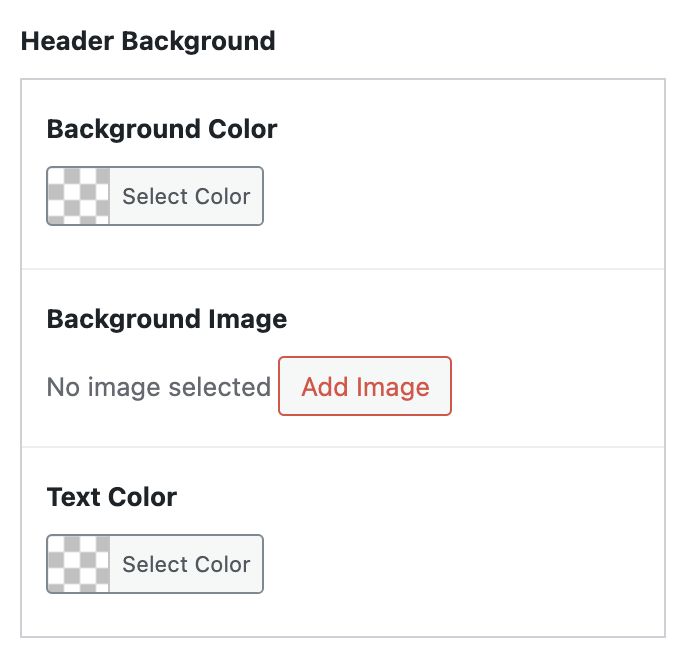Open the Background Color Select Color button
684x658 pixels.
(x=155, y=196)
